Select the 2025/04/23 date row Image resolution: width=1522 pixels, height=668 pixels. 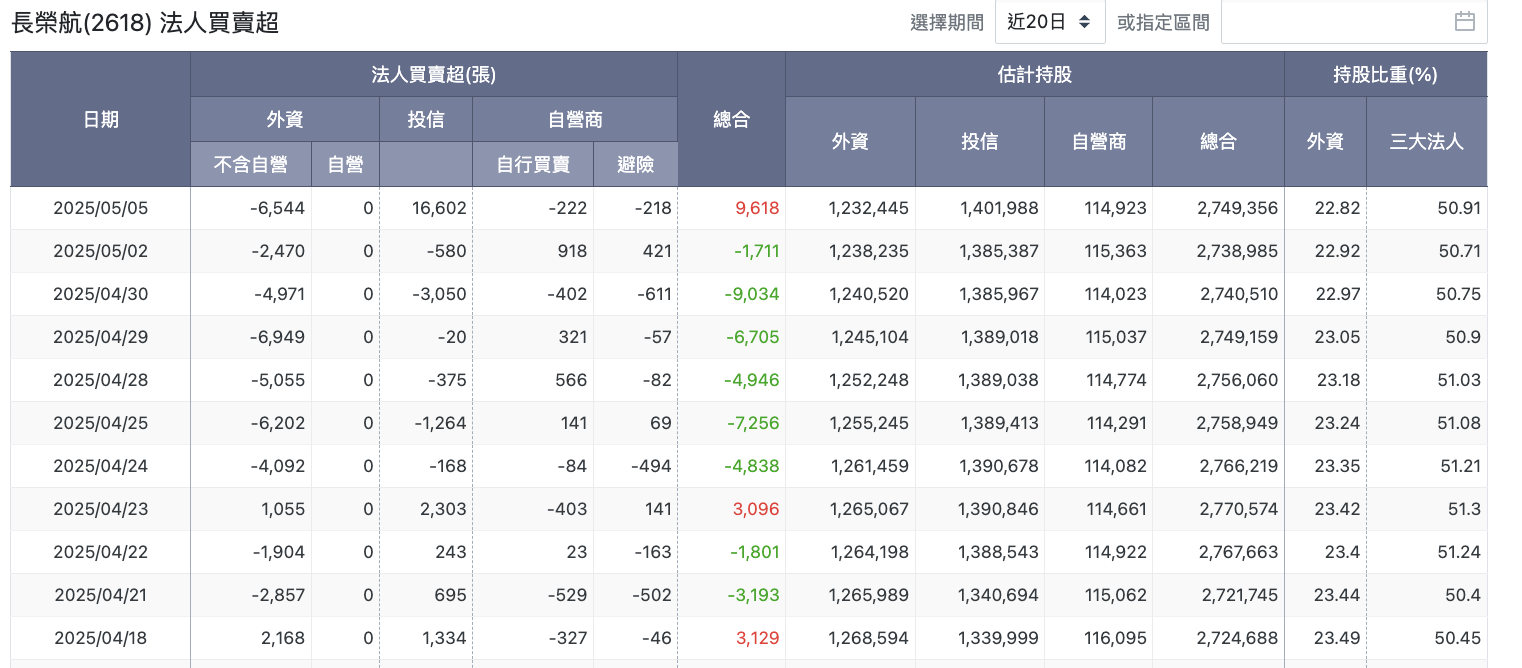coord(749,509)
